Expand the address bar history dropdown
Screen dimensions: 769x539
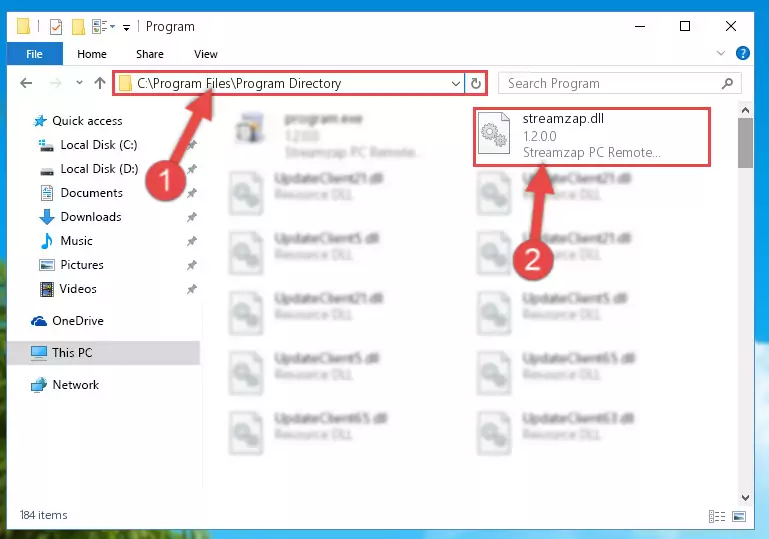(456, 83)
